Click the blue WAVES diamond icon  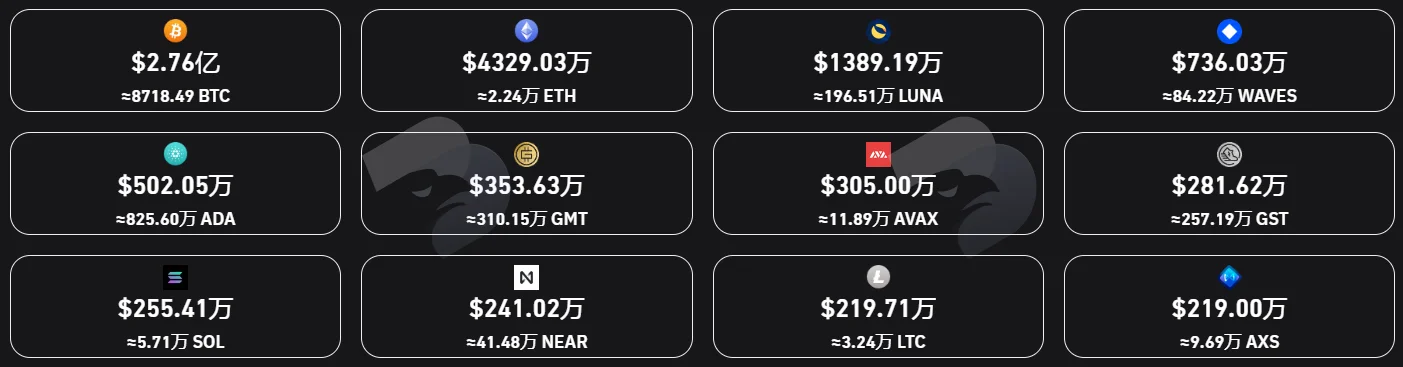pyautogui.click(x=1229, y=31)
